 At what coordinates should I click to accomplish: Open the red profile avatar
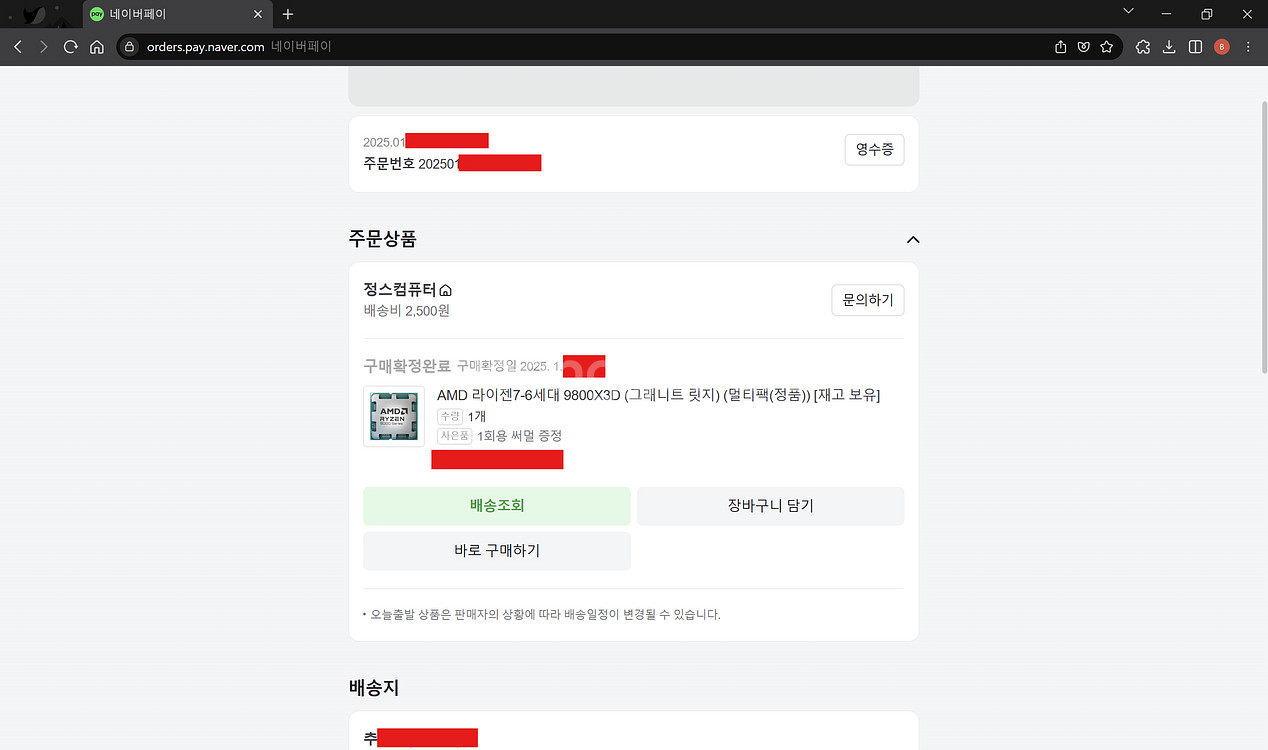point(1221,47)
